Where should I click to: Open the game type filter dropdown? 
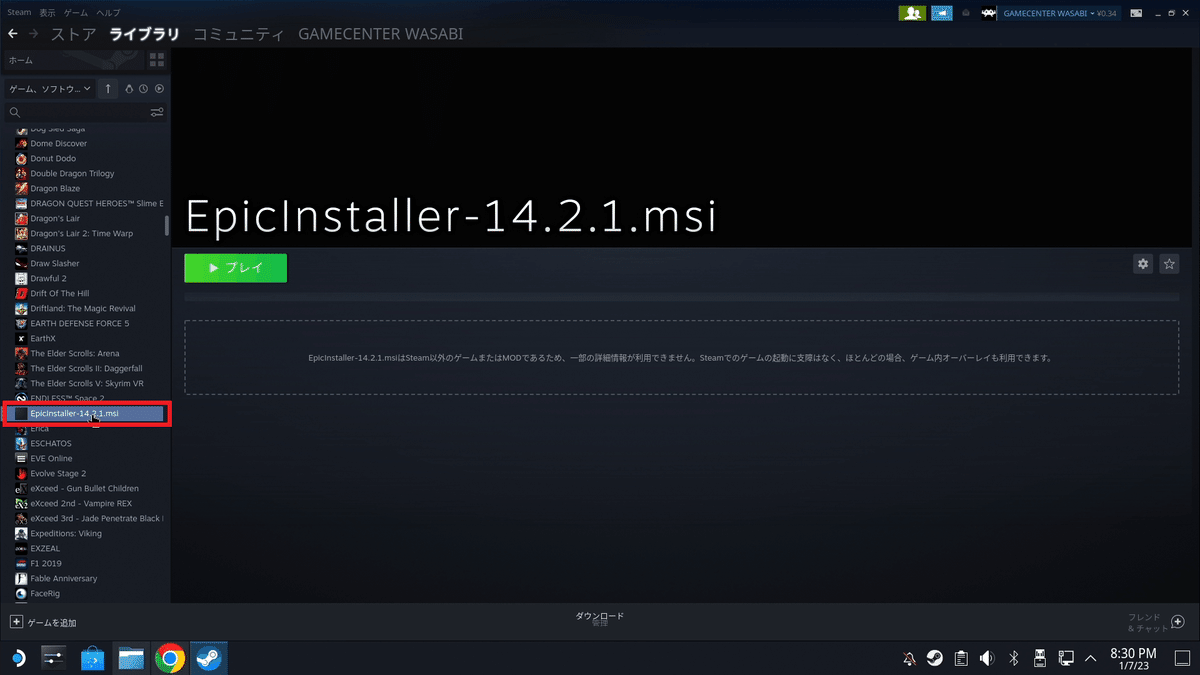(x=50, y=89)
